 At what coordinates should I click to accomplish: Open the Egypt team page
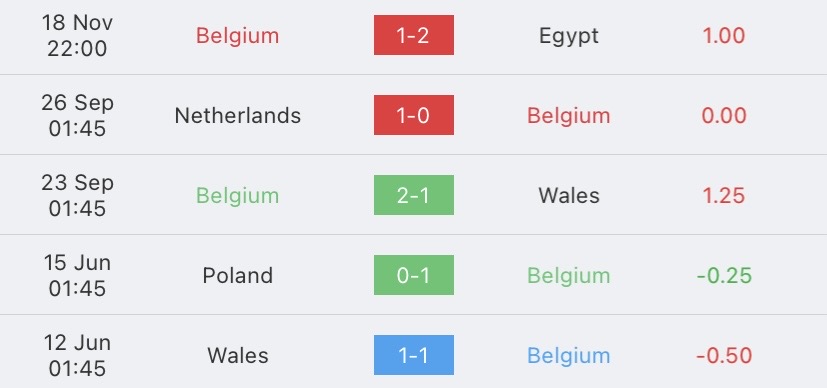tap(569, 36)
